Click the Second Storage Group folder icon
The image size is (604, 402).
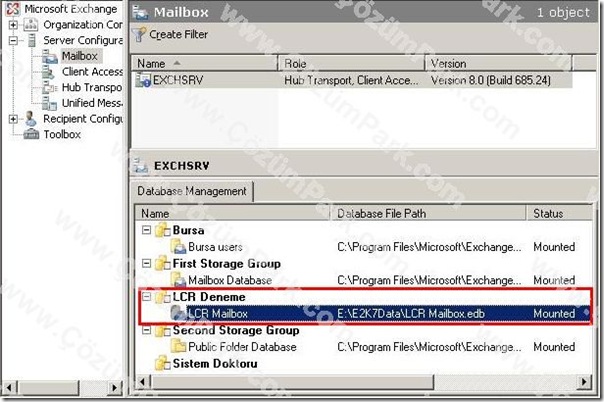tap(163, 330)
